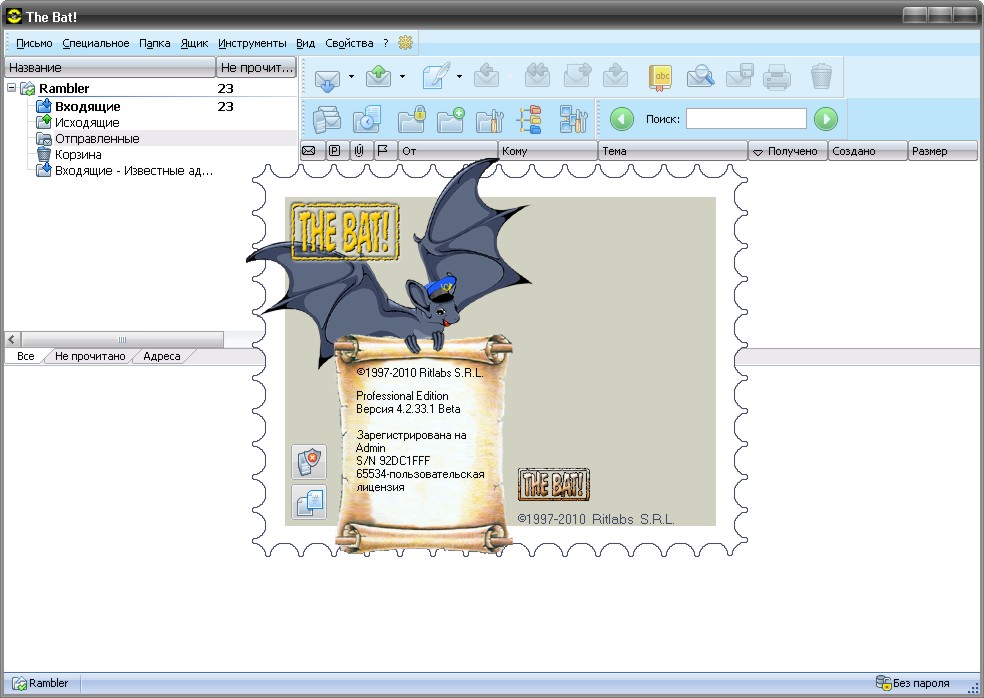
Task: Switch to the Не прочитано tab
Action: (90, 357)
